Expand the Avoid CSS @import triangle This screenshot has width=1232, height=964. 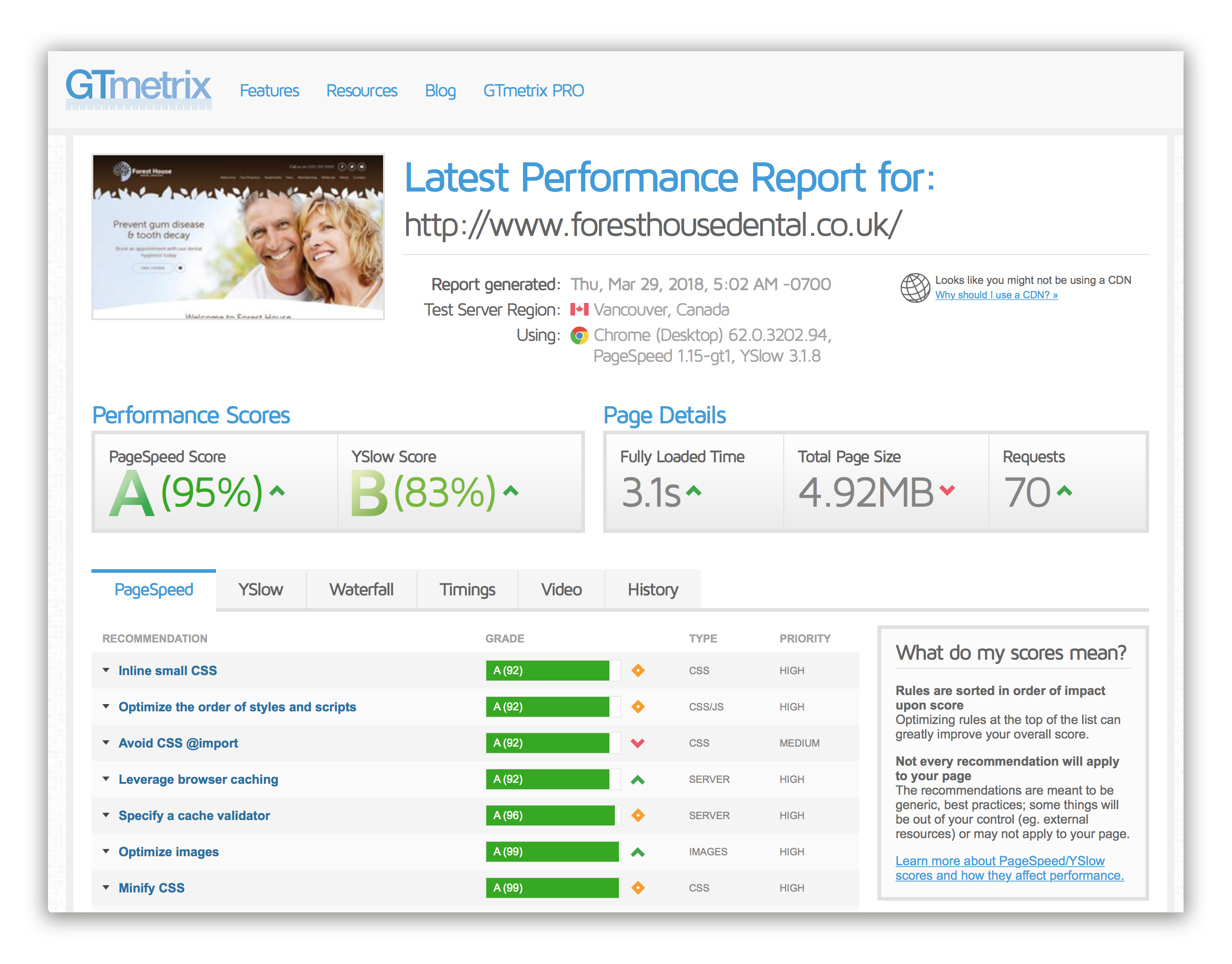click(x=105, y=743)
